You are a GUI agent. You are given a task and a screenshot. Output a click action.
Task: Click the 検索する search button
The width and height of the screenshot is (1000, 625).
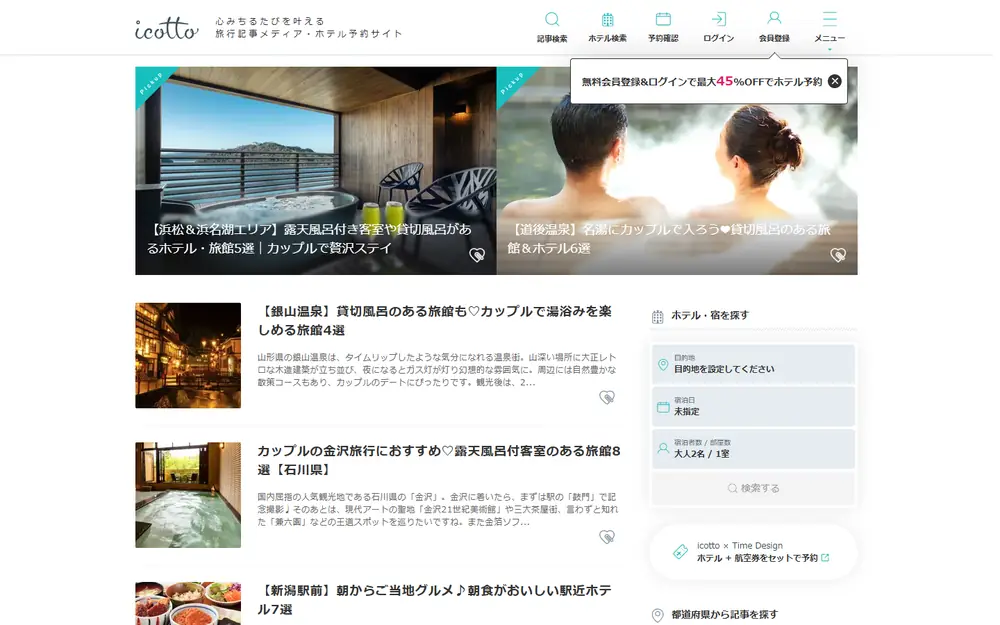pyautogui.click(x=753, y=489)
